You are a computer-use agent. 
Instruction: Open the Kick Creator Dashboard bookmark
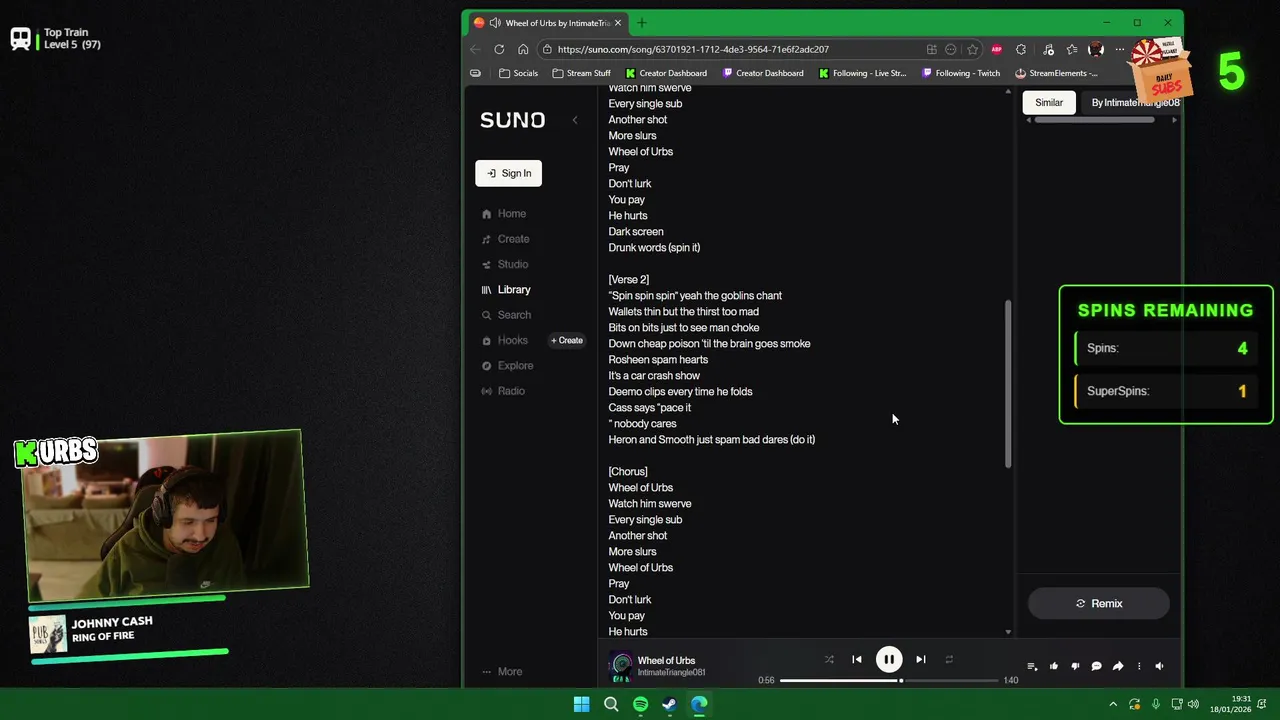(x=665, y=73)
